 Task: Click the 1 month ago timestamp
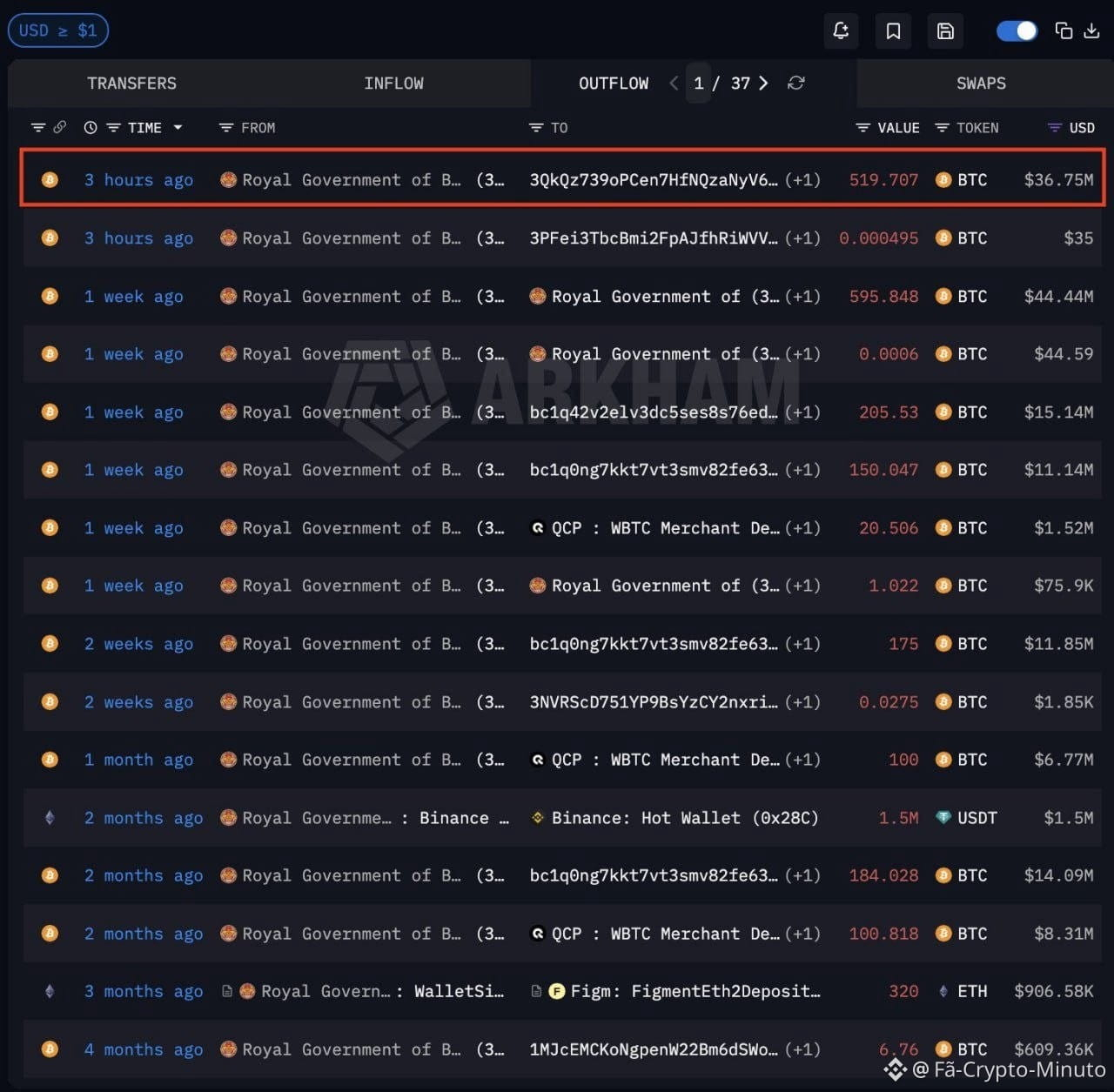pos(138,760)
